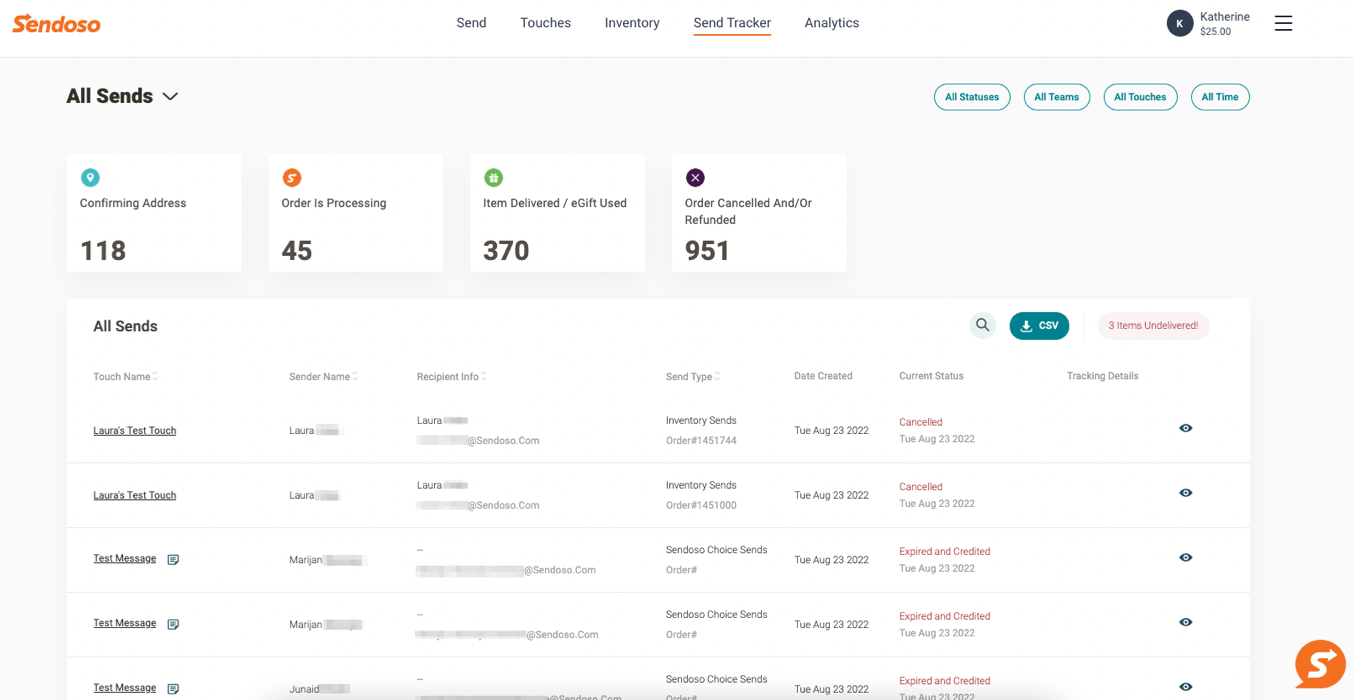This screenshot has height=700, width=1354.
Task: Click the Order Is Processing icon
Action: pyautogui.click(x=292, y=178)
